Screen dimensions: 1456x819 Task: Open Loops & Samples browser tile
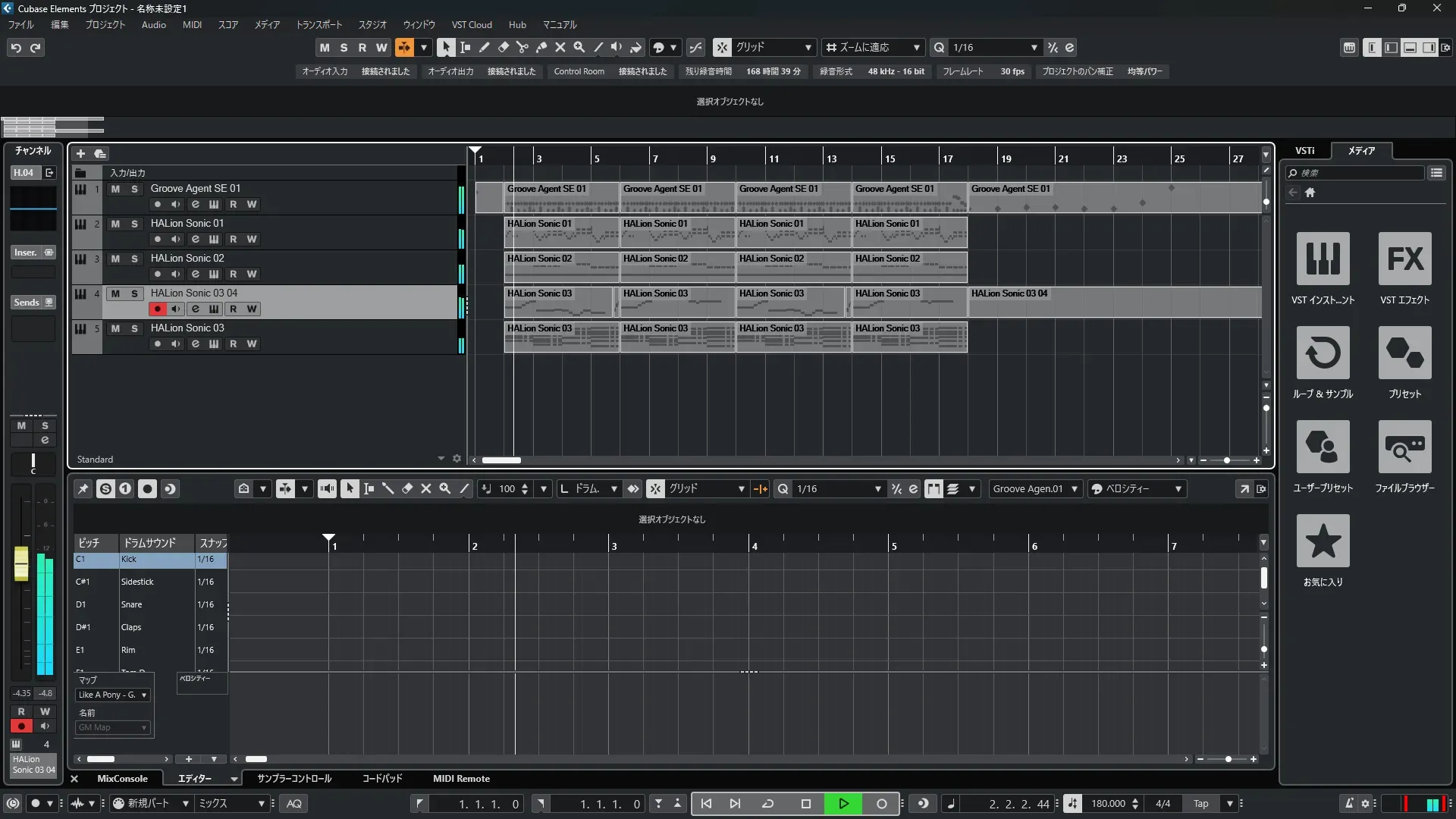click(1323, 353)
